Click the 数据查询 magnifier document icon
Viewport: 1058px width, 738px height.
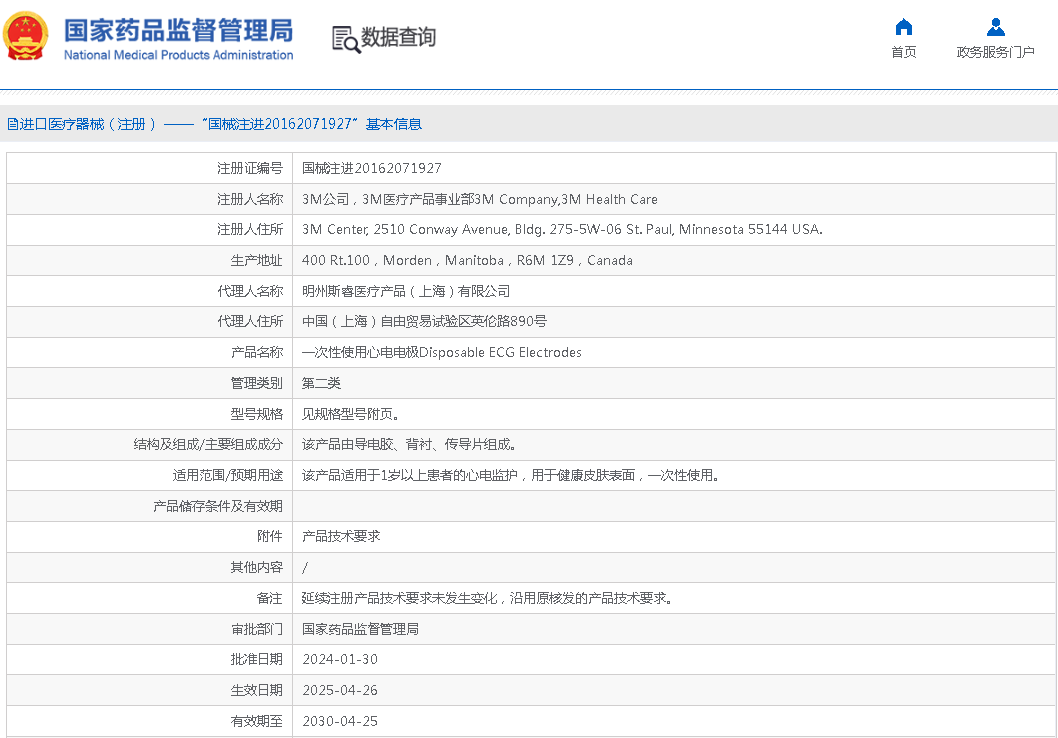[345, 39]
